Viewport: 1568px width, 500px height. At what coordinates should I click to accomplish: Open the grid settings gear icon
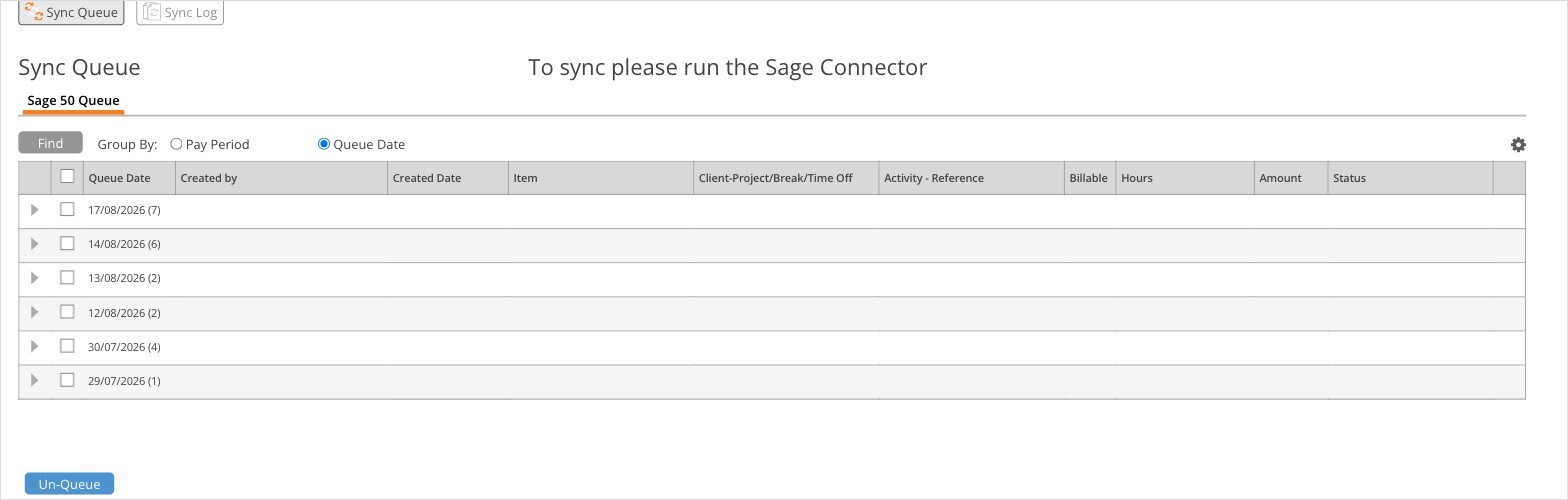point(1518,145)
